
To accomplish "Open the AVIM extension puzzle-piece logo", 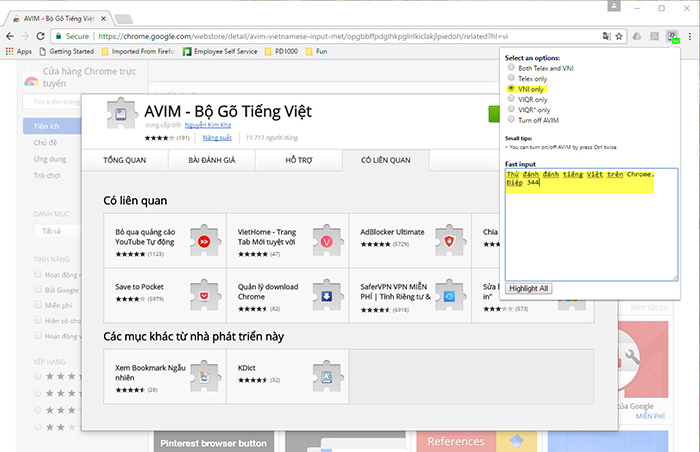I will click(121, 113).
